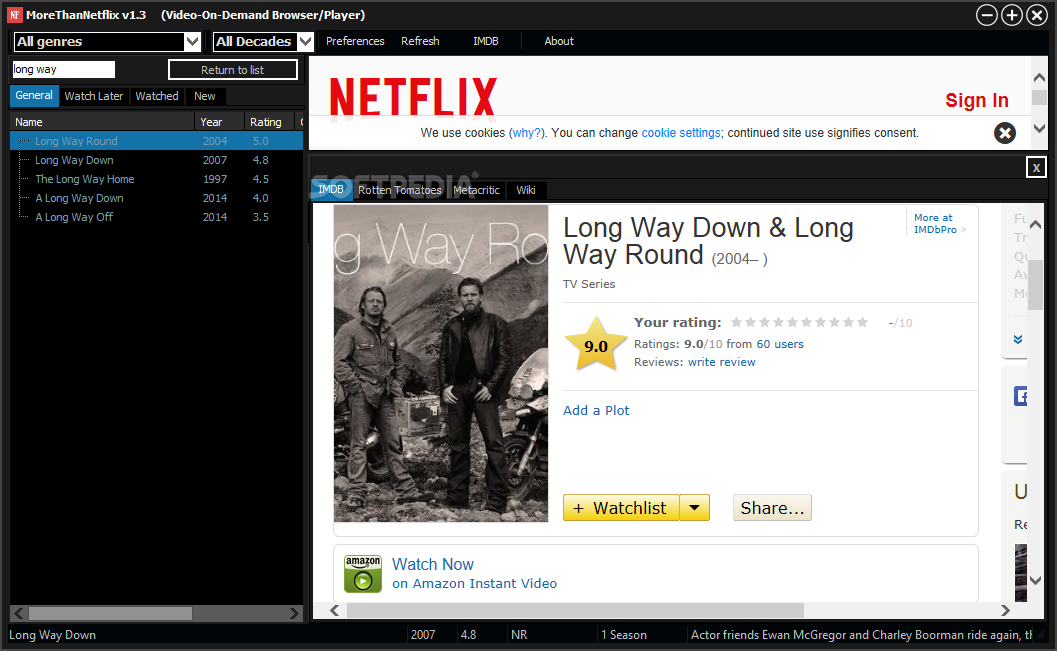Click the Amazon Instant Video icon
Screen dimensions: 1057x651
[x=363, y=574]
